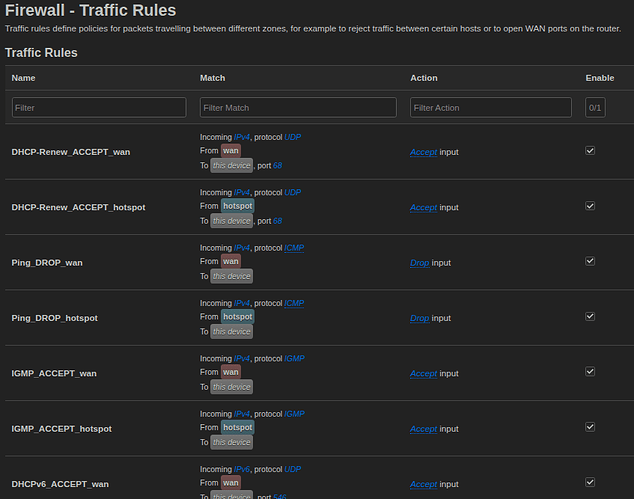Click the 0/1 Enable filter field

click(595, 108)
